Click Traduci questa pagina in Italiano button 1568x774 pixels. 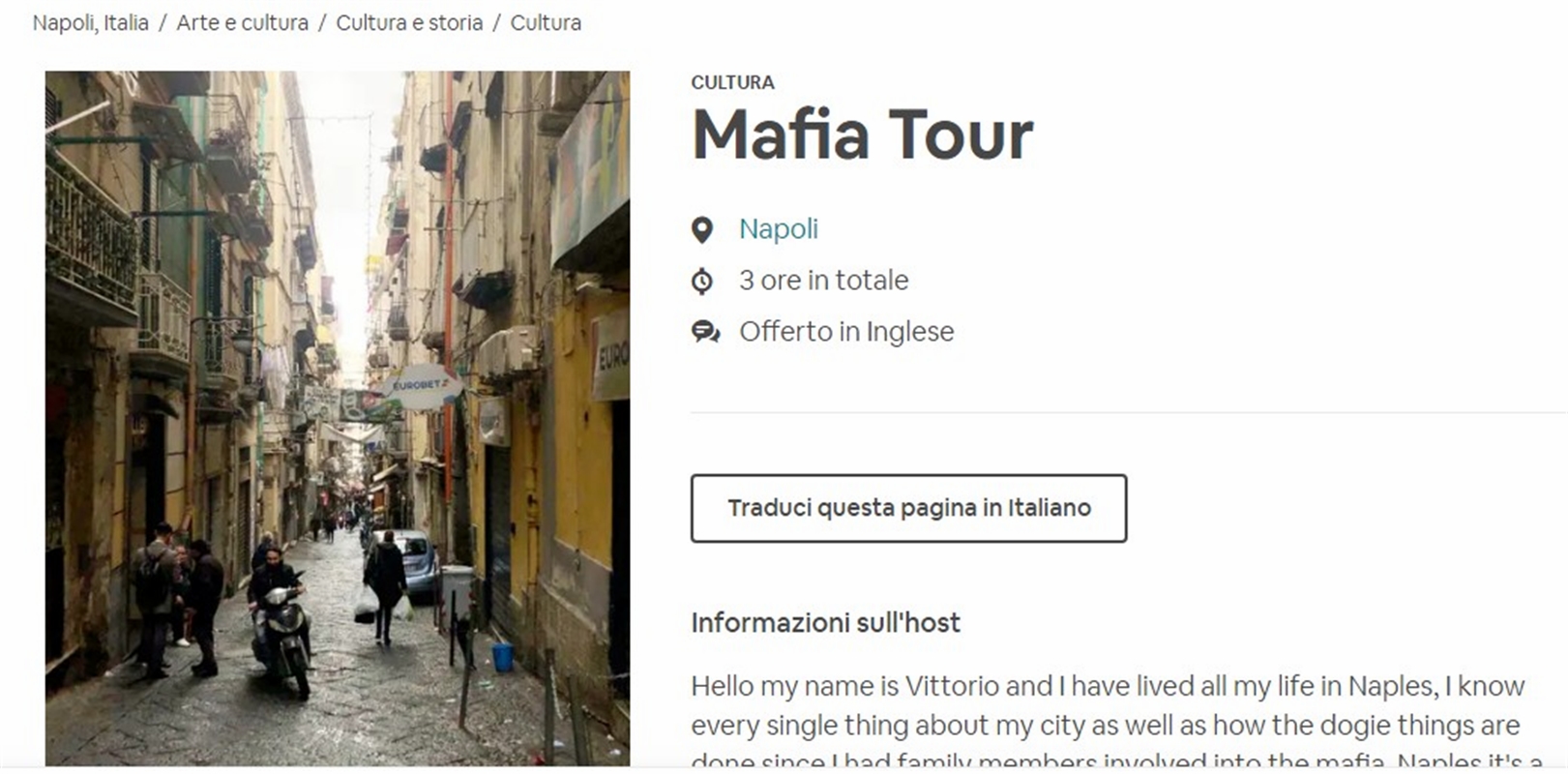point(908,508)
